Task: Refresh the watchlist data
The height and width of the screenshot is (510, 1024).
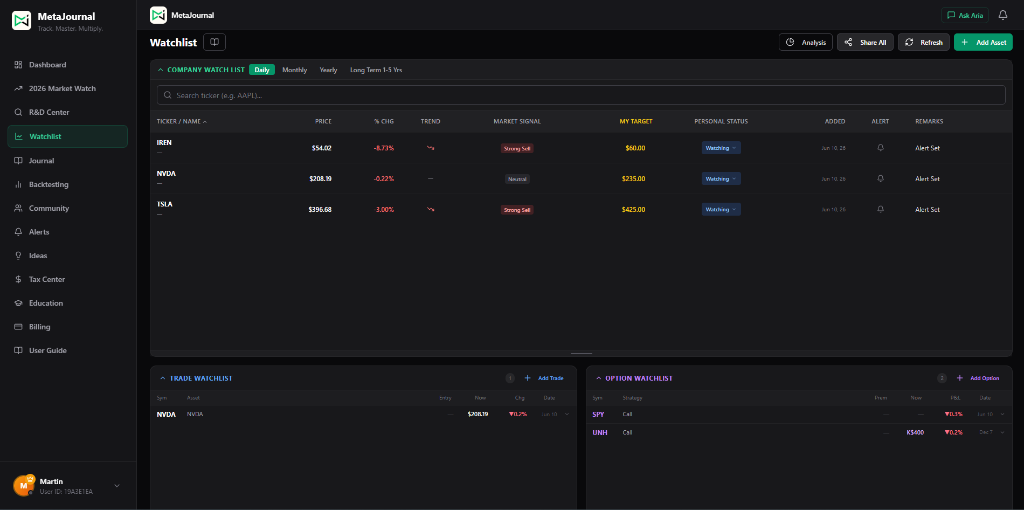Action: point(924,42)
